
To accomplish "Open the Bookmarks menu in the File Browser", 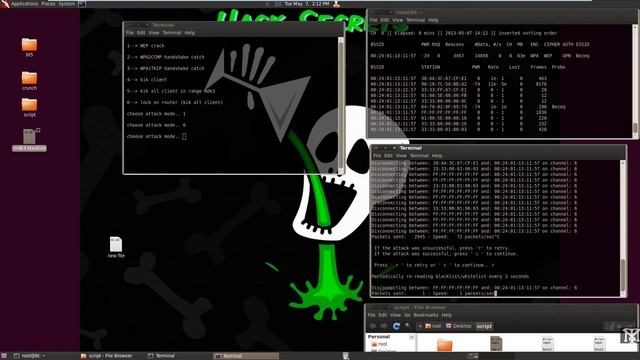I will pyautogui.click(x=426, y=315).
